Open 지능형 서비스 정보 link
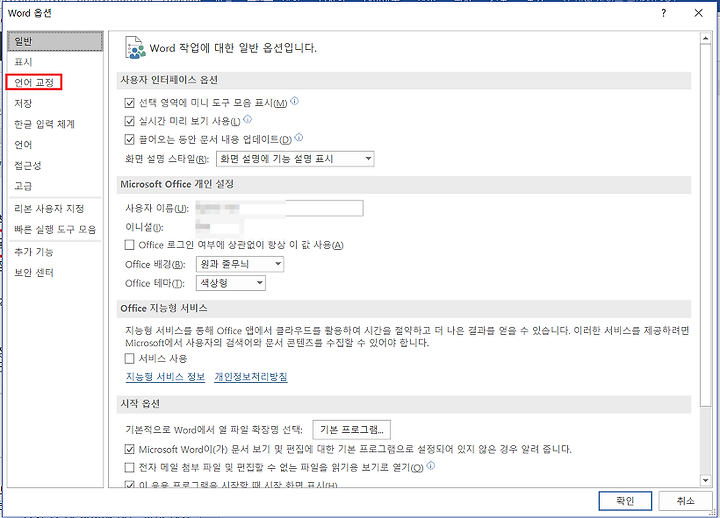 (x=165, y=377)
